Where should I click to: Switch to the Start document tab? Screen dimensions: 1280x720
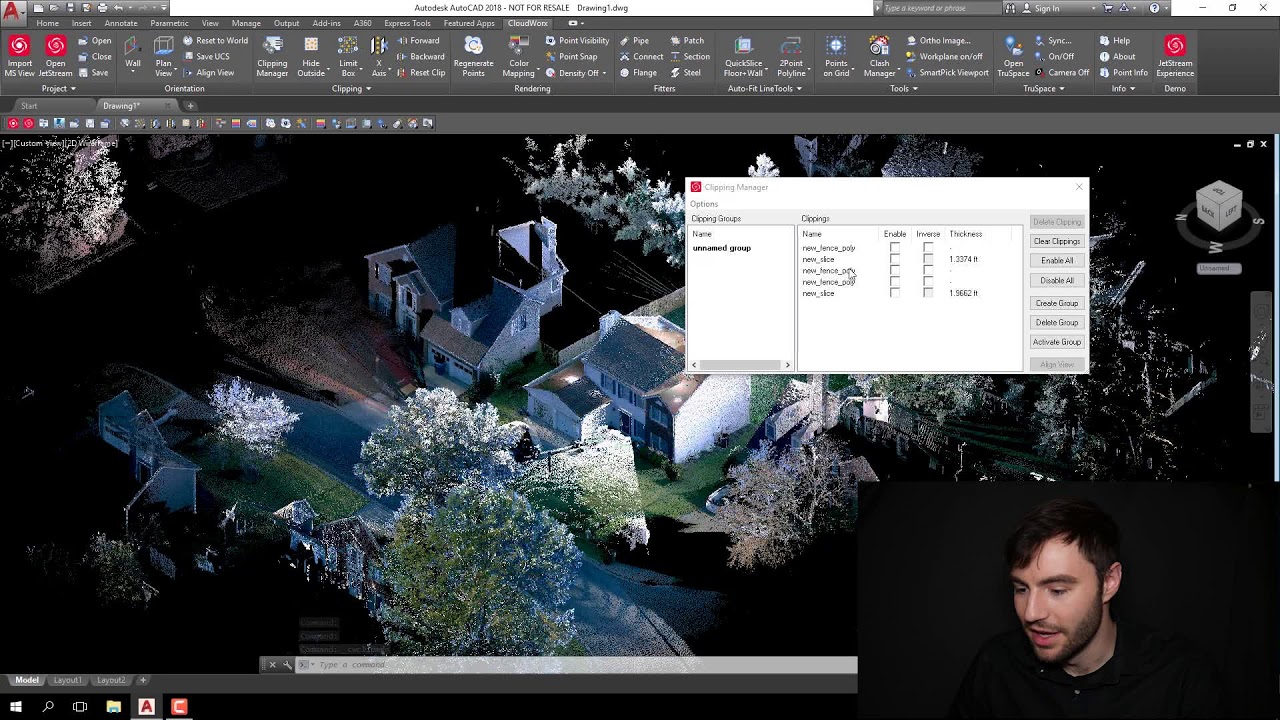29,106
